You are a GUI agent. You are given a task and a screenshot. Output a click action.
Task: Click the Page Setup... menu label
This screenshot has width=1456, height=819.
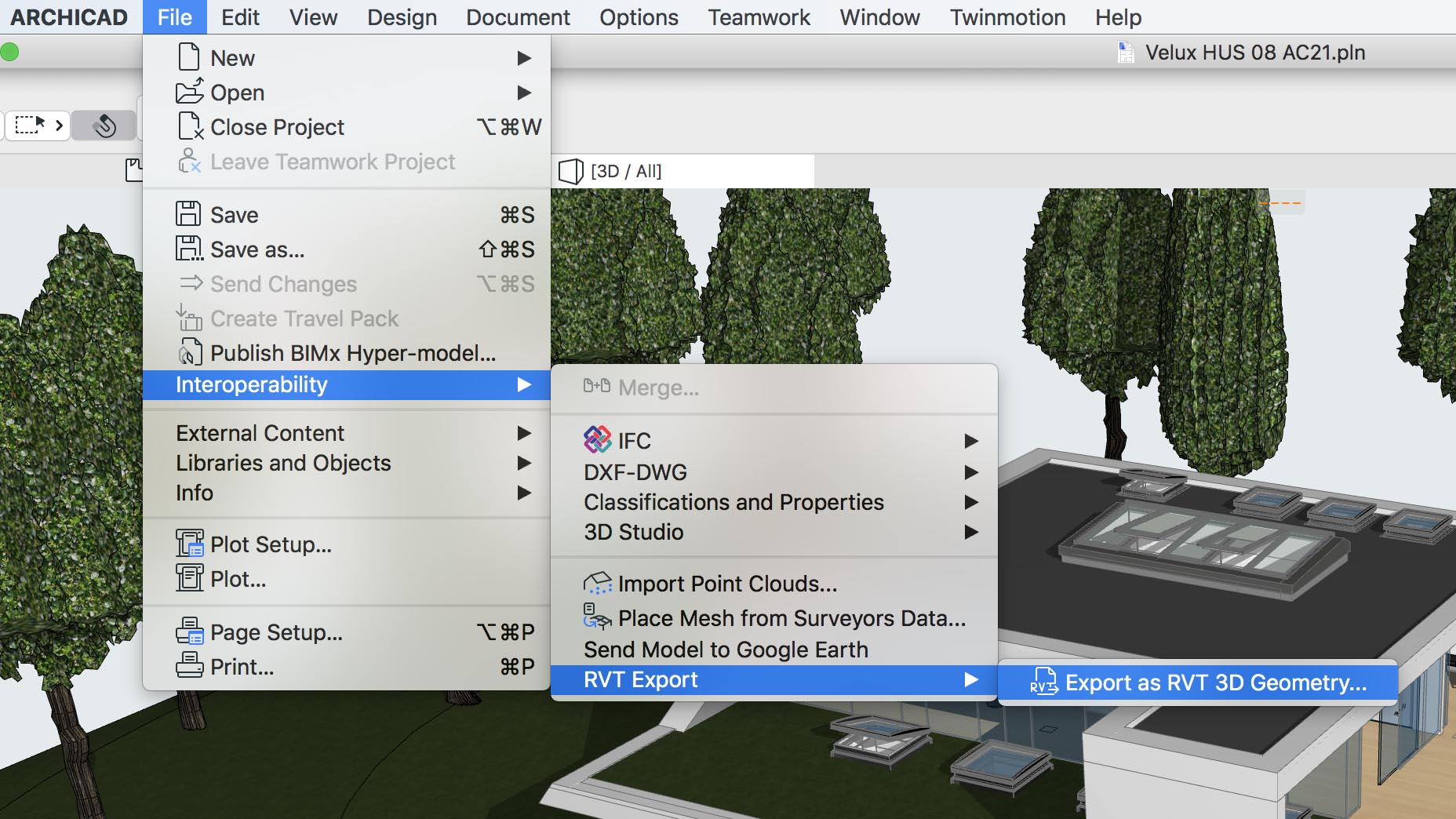[276, 632]
